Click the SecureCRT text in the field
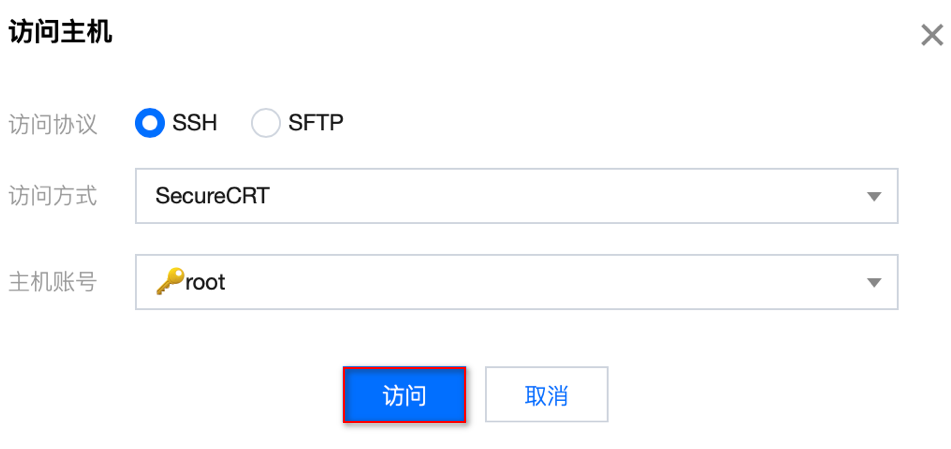 click(212, 196)
